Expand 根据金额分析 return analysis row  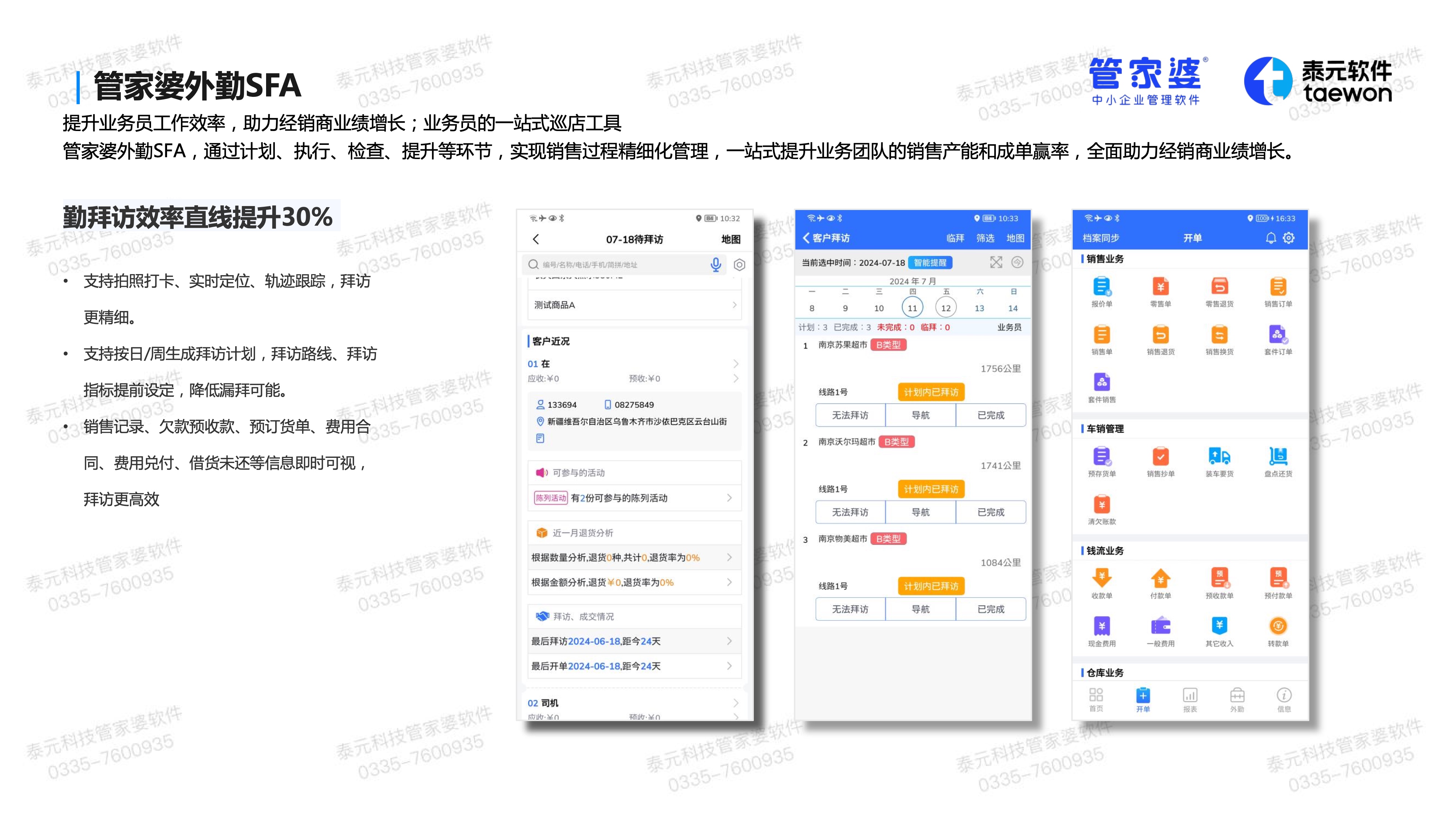point(634,583)
